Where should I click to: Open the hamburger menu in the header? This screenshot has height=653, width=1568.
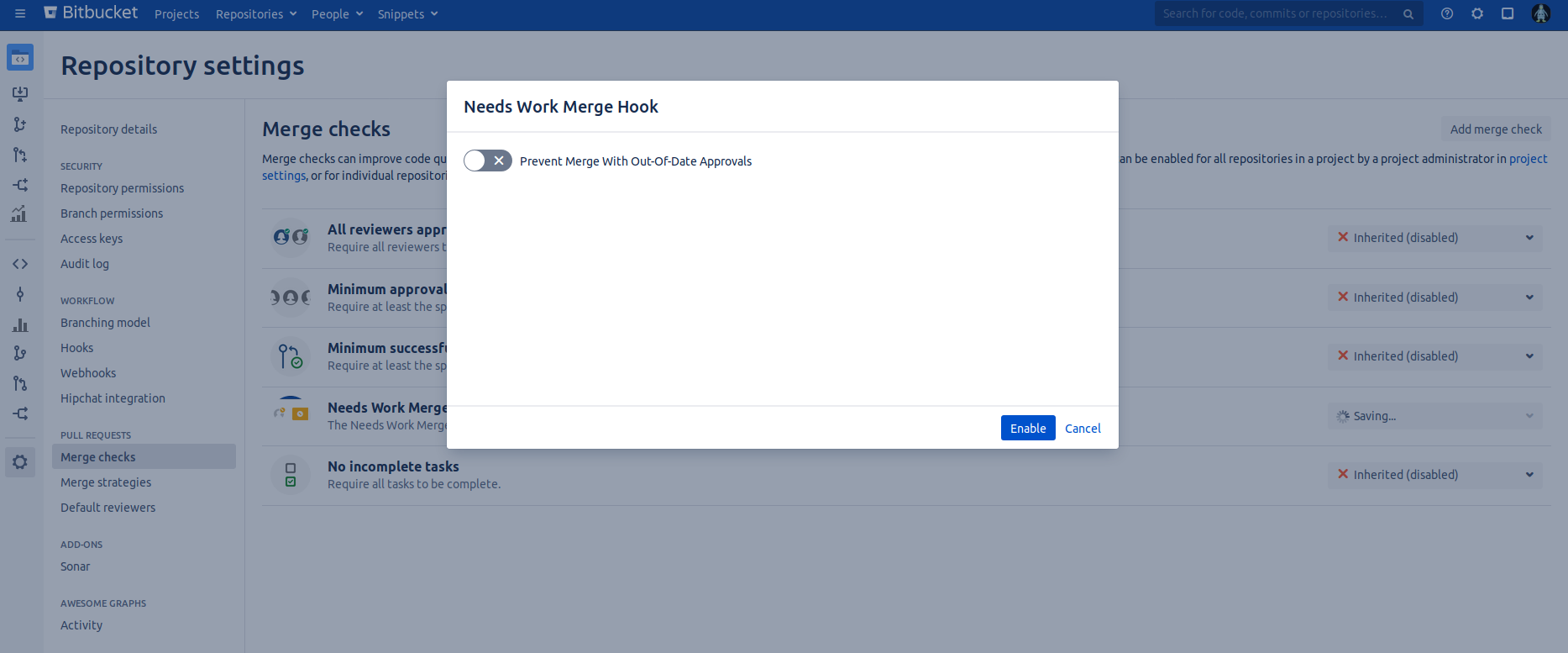(x=20, y=13)
